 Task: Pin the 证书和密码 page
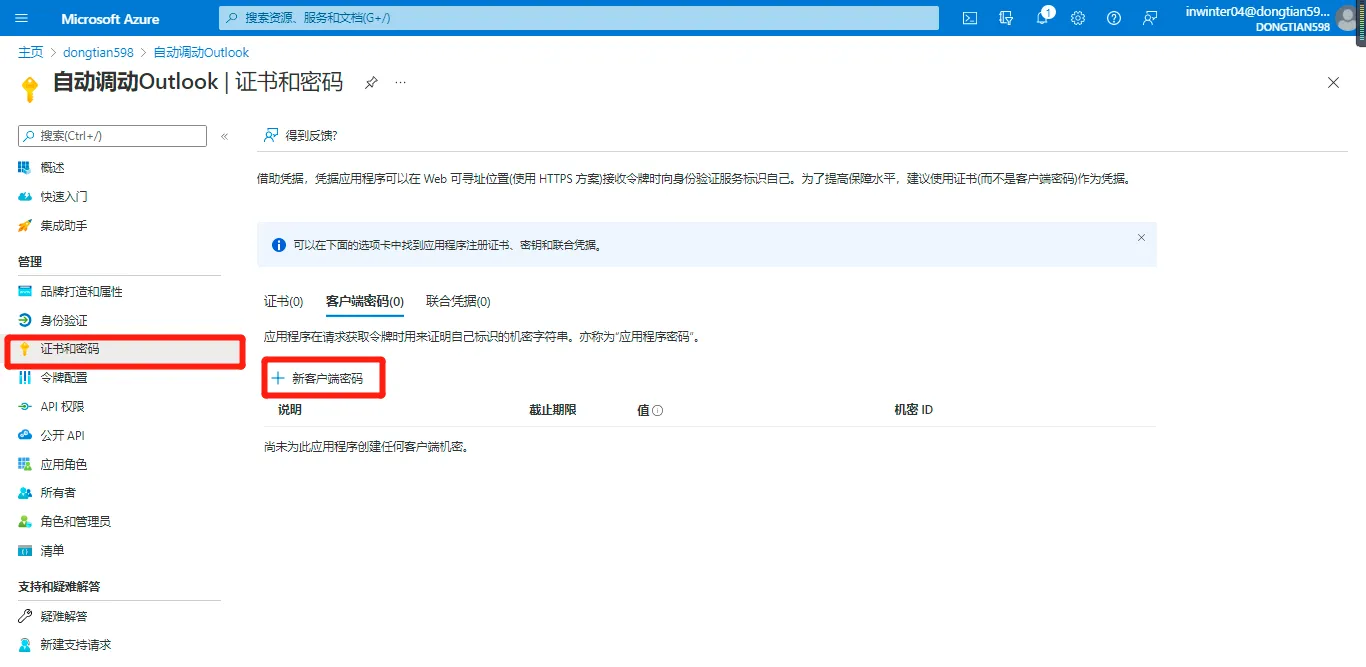pyautogui.click(x=370, y=83)
